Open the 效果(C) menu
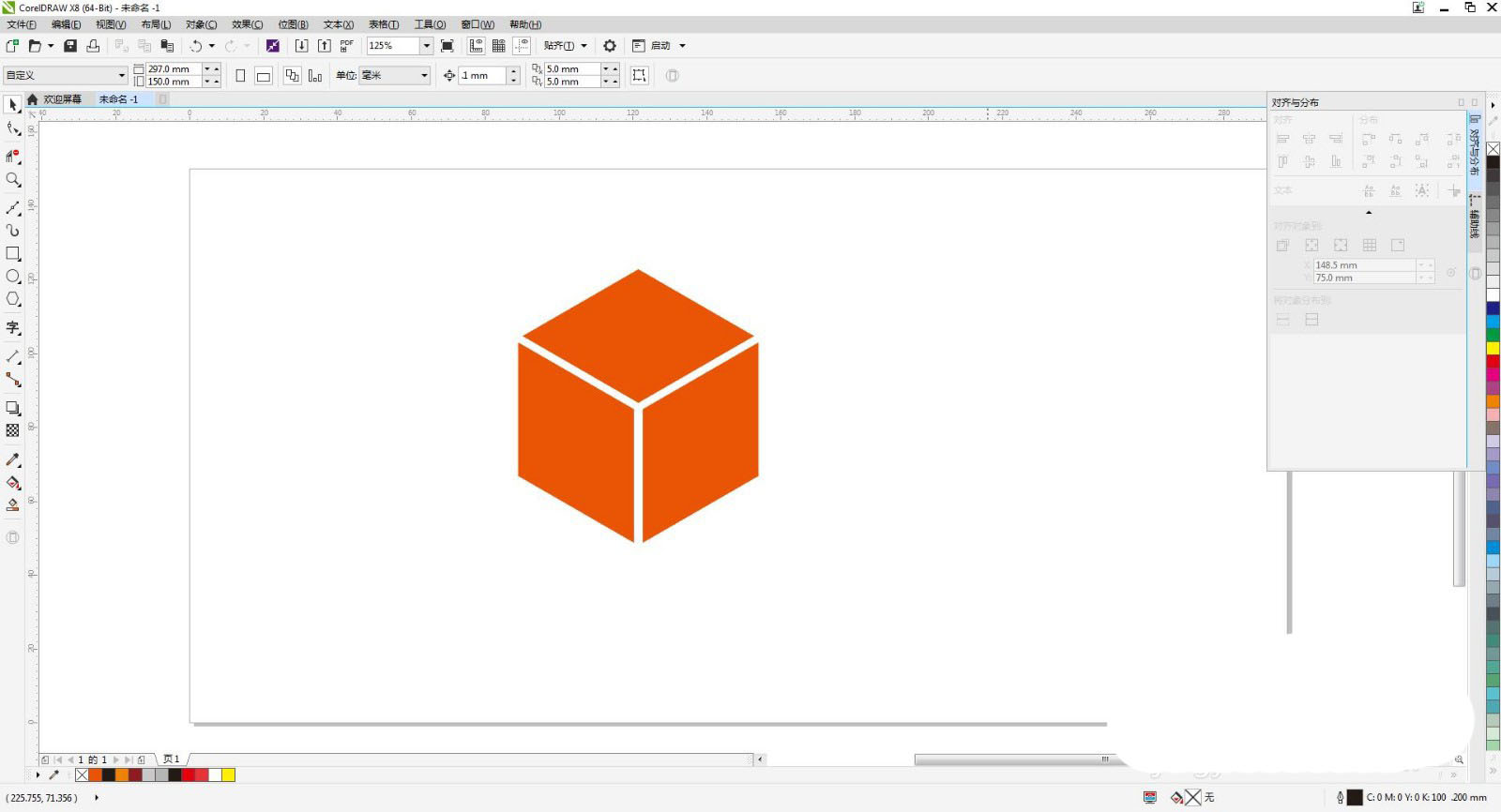The width and height of the screenshot is (1501, 812). pos(247,24)
